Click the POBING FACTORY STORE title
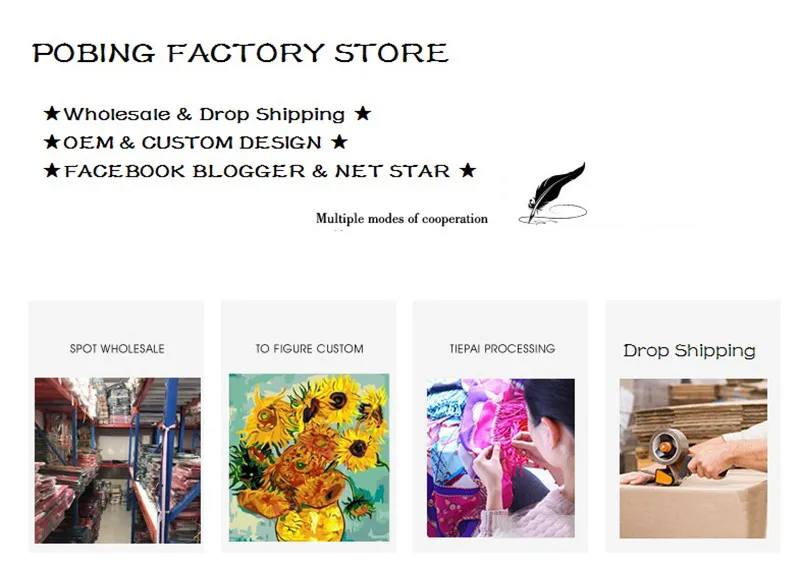 [240, 53]
